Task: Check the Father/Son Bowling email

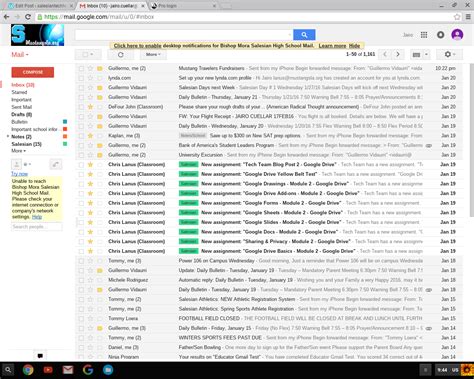Action: (81, 347)
